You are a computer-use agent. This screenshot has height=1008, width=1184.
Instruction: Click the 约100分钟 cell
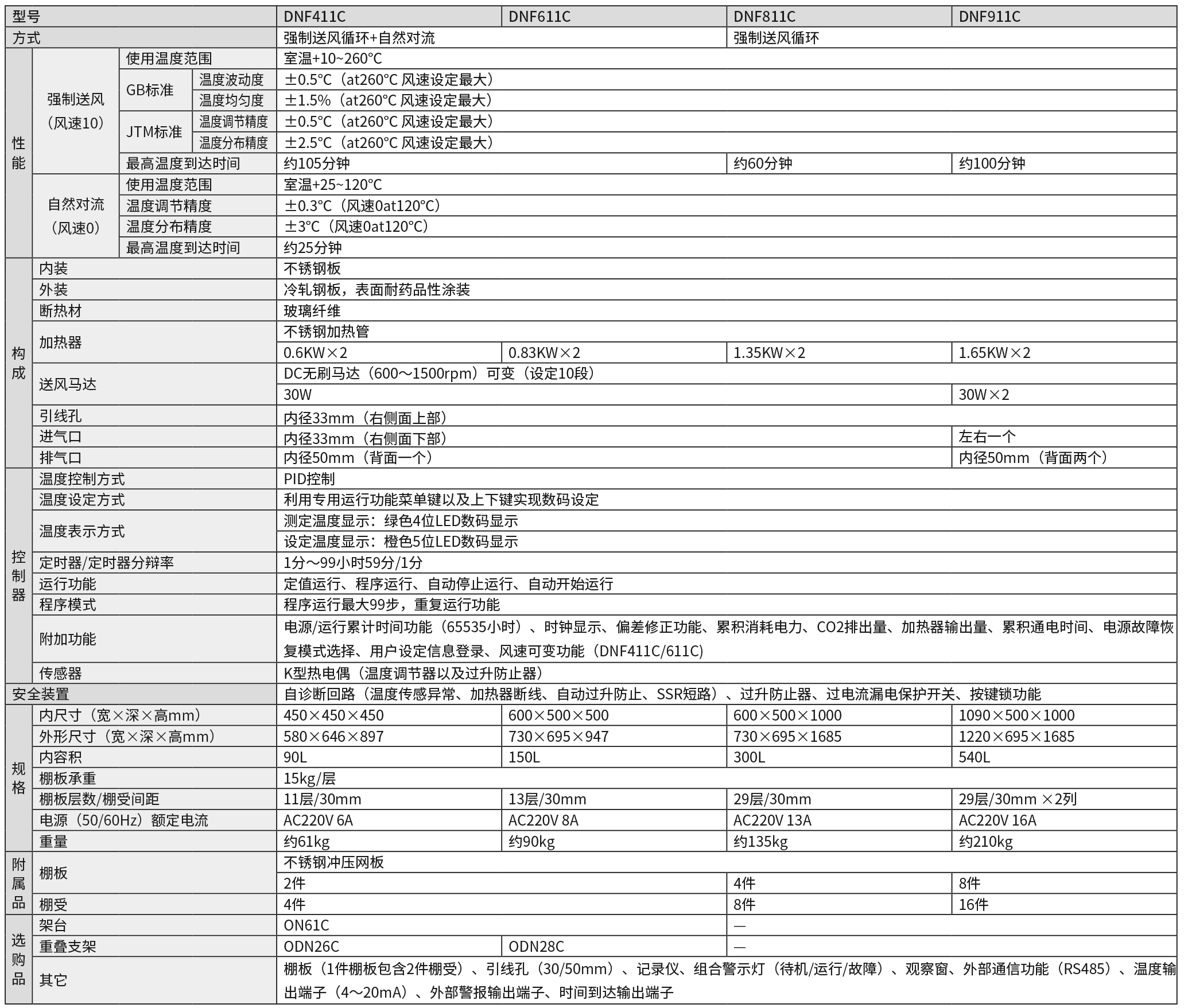(1064, 164)
